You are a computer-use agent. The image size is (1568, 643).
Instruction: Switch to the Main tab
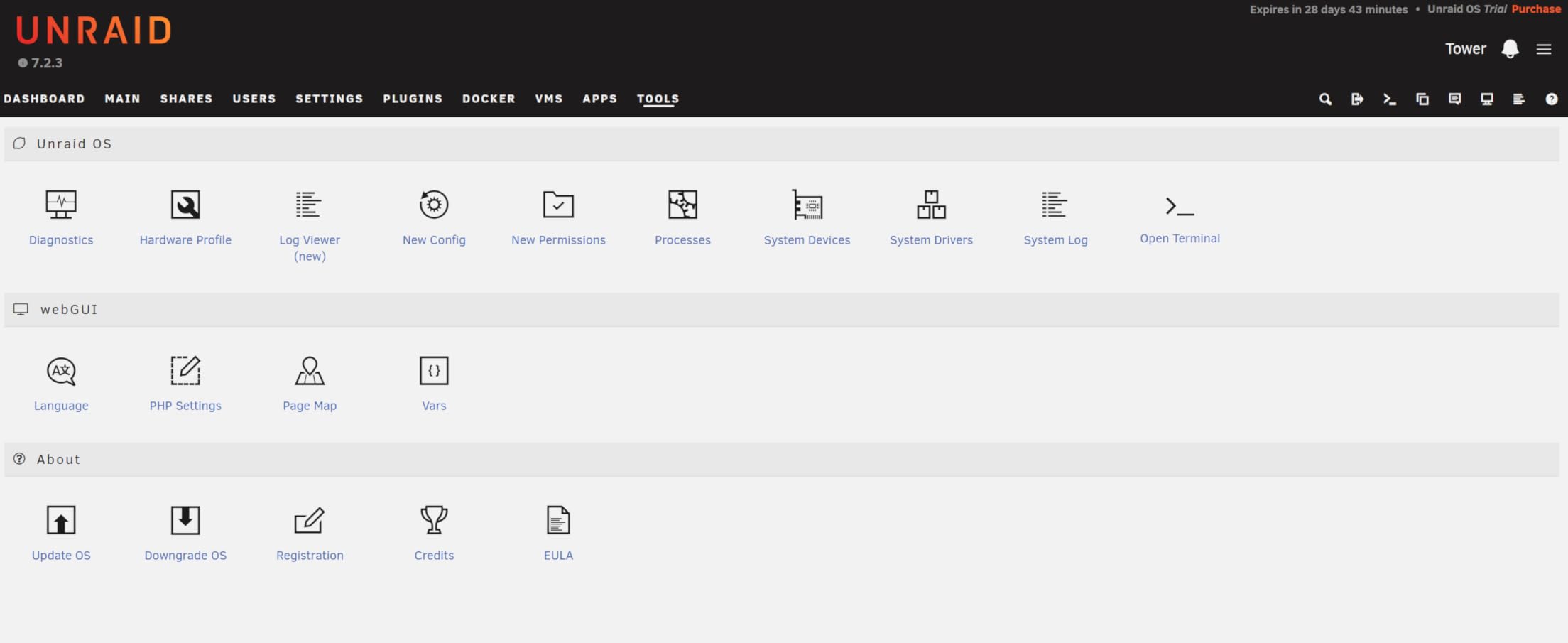click(x=122, y=99)
